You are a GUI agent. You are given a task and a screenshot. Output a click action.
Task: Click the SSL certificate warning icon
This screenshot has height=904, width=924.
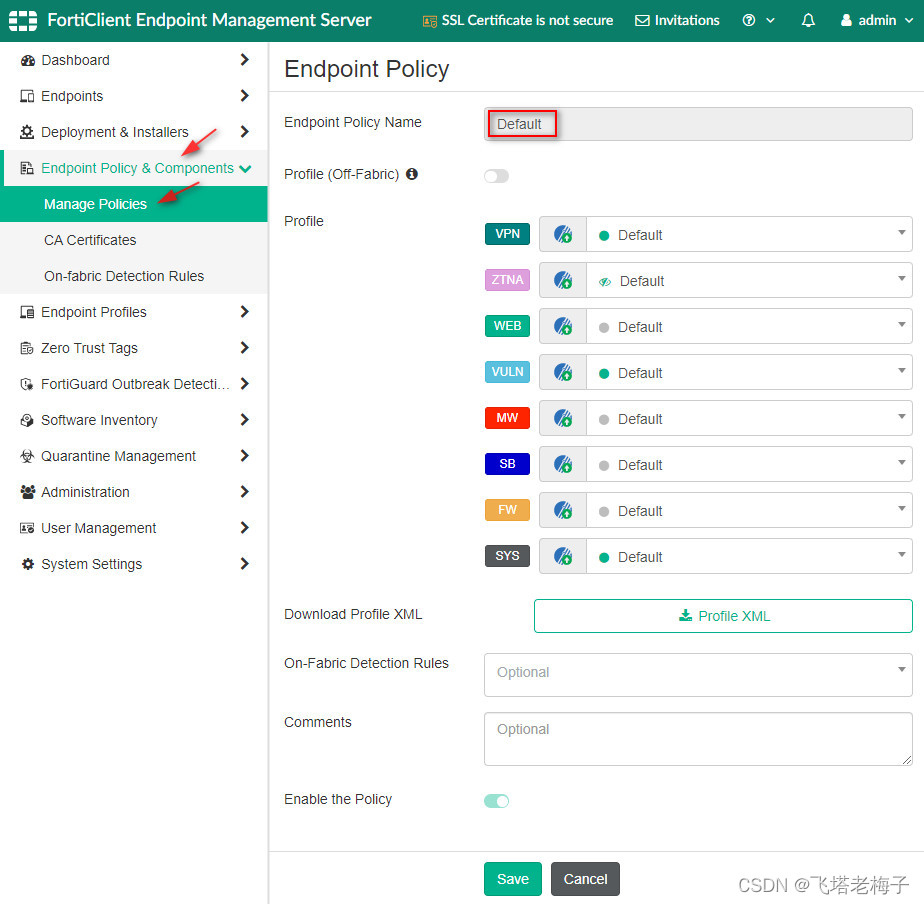[430, 21]
